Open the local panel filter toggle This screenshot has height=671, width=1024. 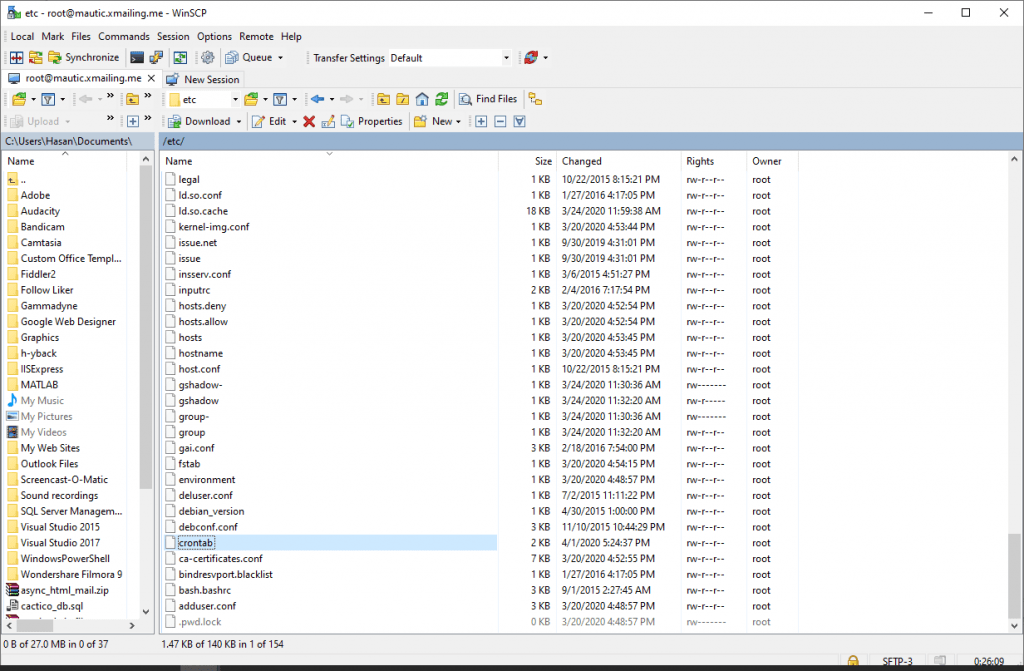[x=48, y=98]
